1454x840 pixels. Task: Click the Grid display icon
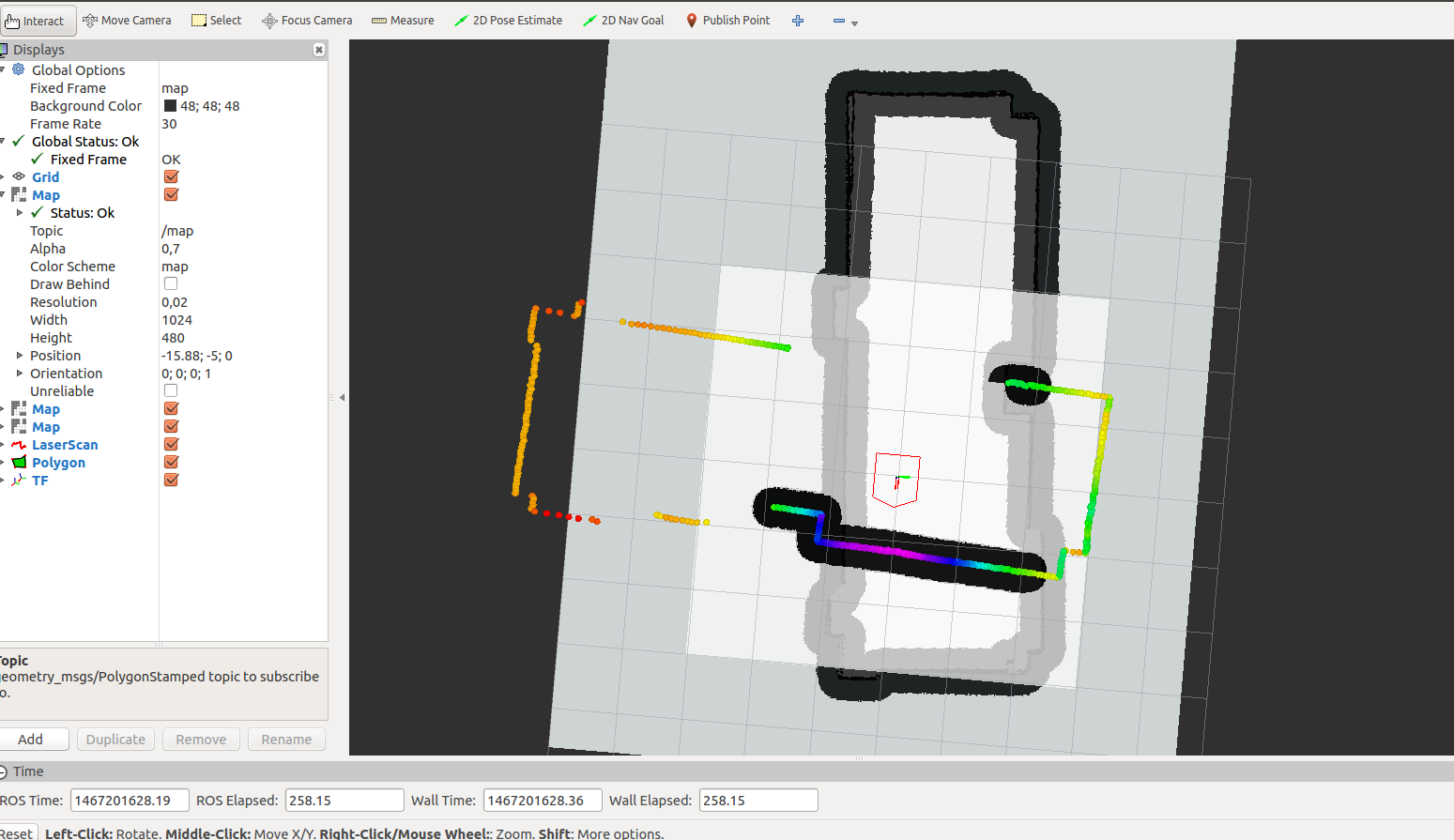[19, 176]
